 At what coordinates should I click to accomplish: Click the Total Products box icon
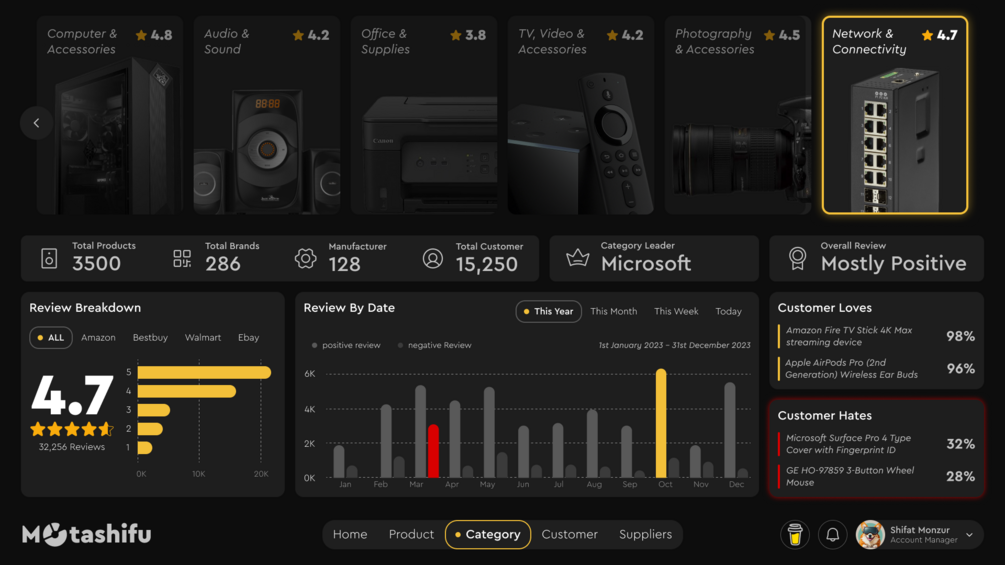(49, 258)
